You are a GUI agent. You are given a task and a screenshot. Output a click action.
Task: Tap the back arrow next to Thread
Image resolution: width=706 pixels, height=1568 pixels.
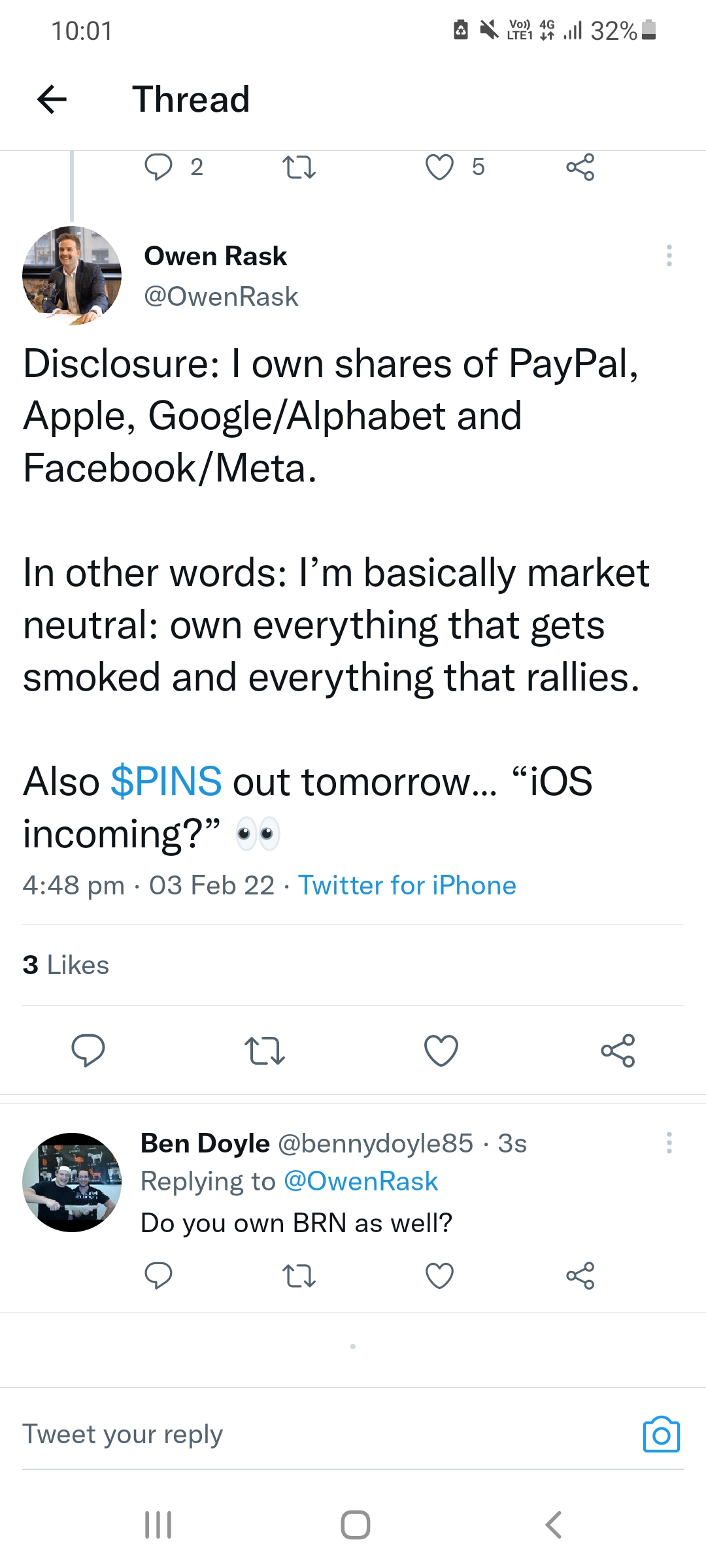coord(52,99)
